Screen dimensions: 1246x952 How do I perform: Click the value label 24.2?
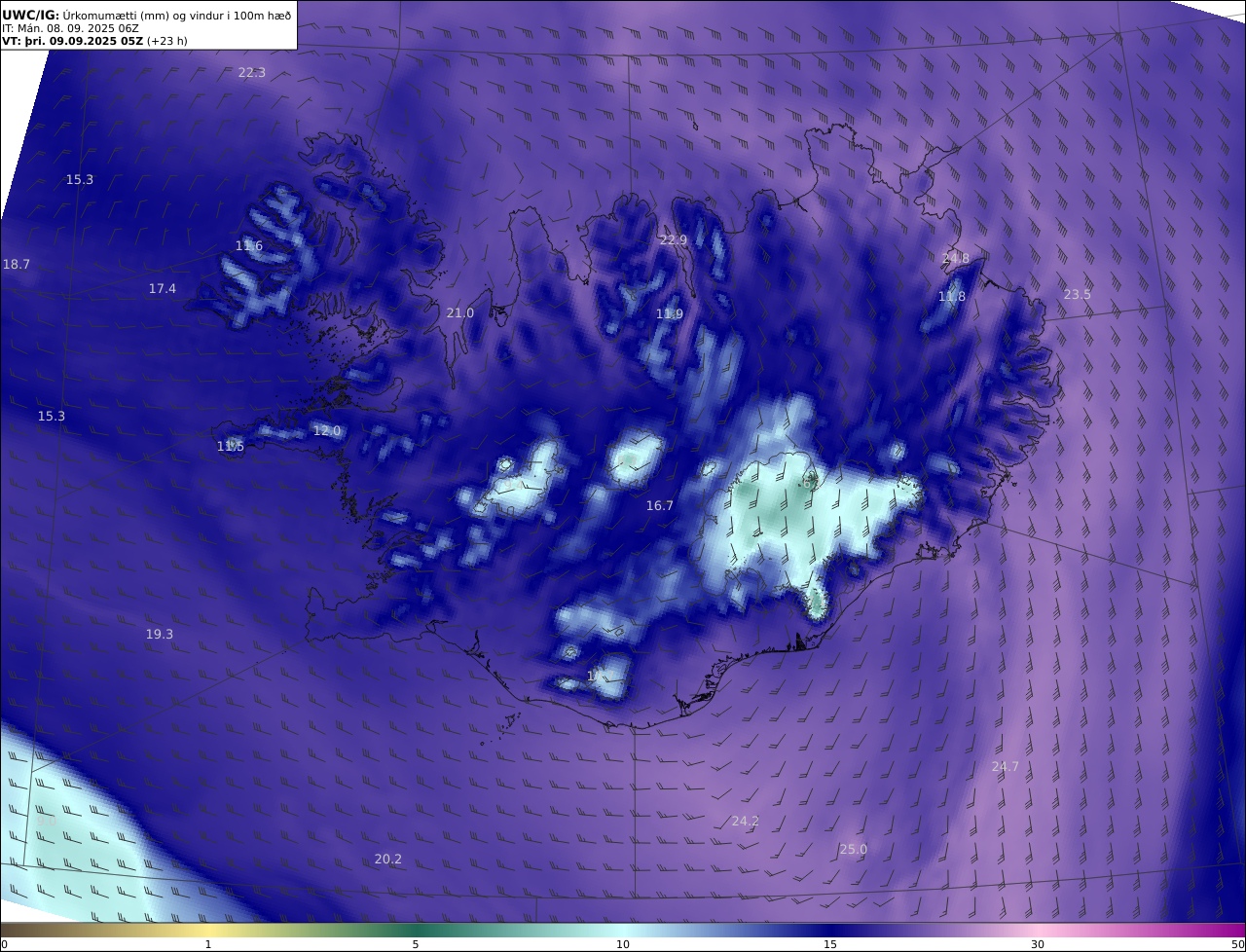pos(746,821)
